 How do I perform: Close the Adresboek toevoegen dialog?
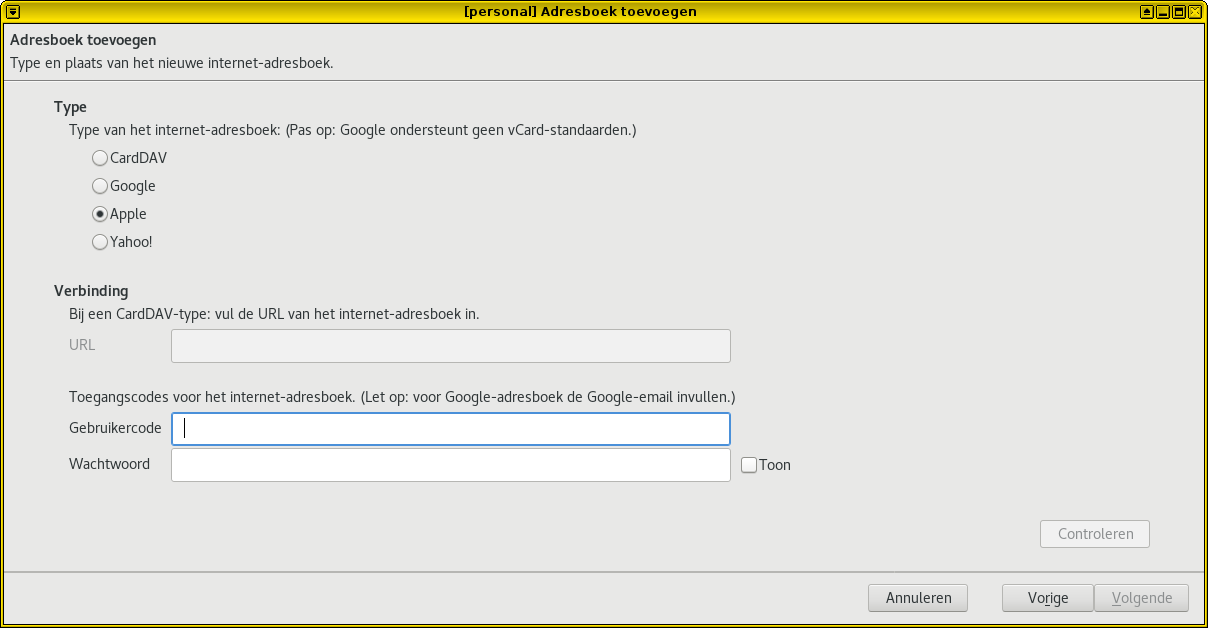pyautogui.click(x=1194, y=12)
